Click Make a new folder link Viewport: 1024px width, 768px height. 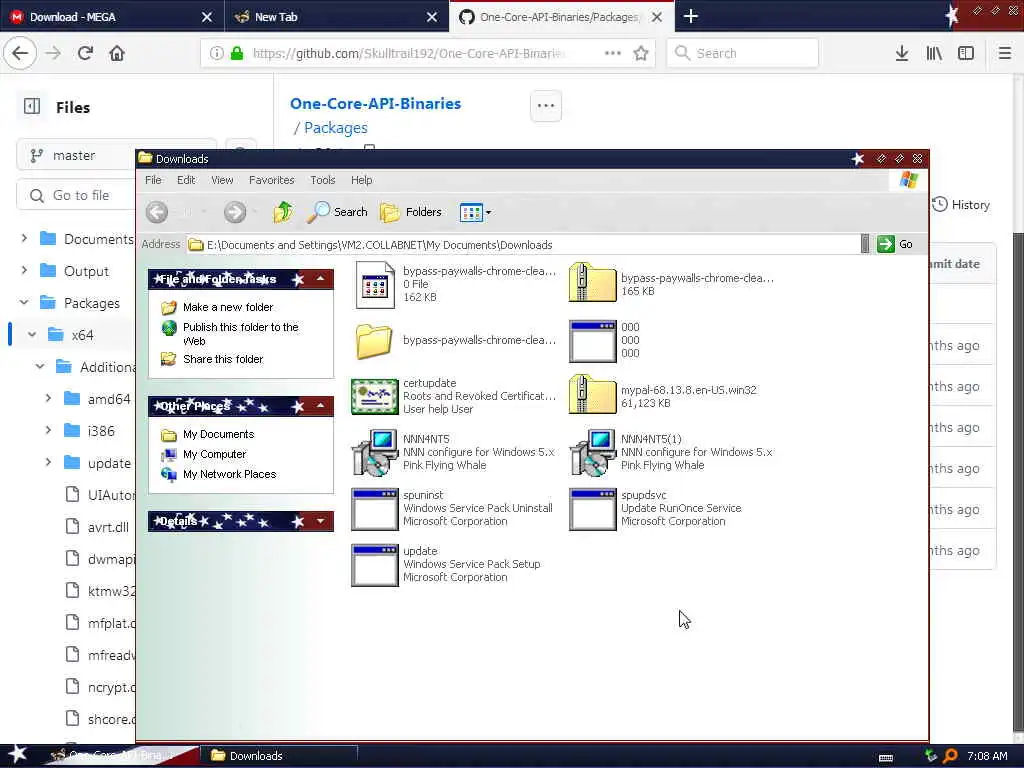pos(228,307)
